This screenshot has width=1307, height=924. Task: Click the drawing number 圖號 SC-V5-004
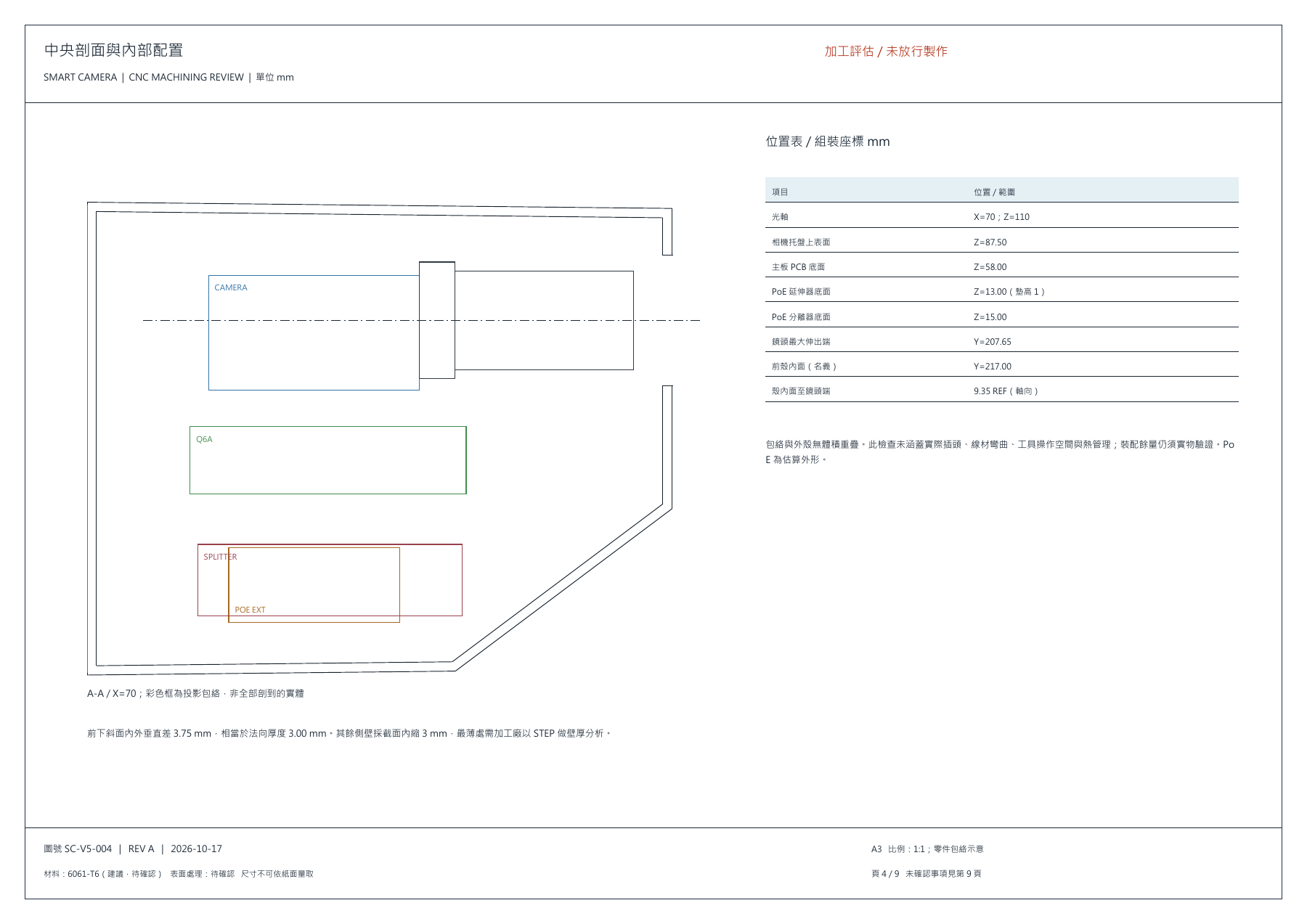click(78, 849)
